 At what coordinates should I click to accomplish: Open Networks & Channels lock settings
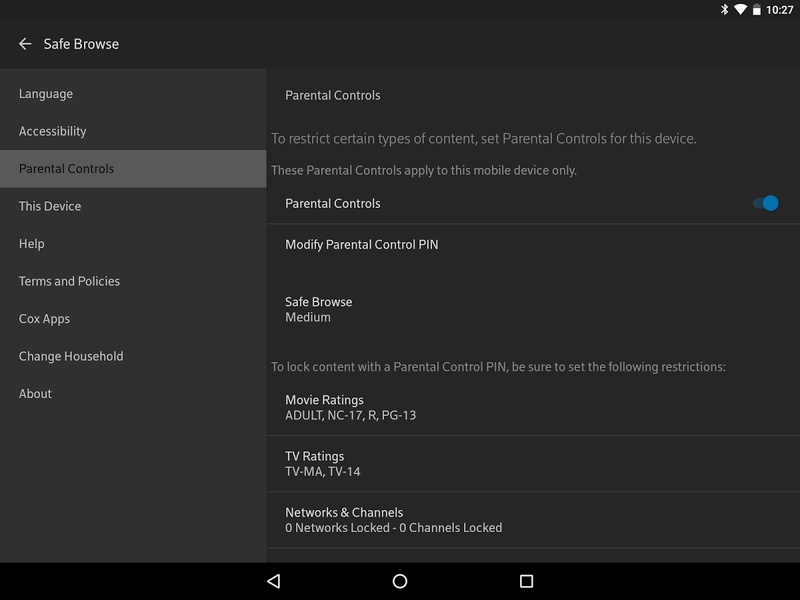coord(533,520)
